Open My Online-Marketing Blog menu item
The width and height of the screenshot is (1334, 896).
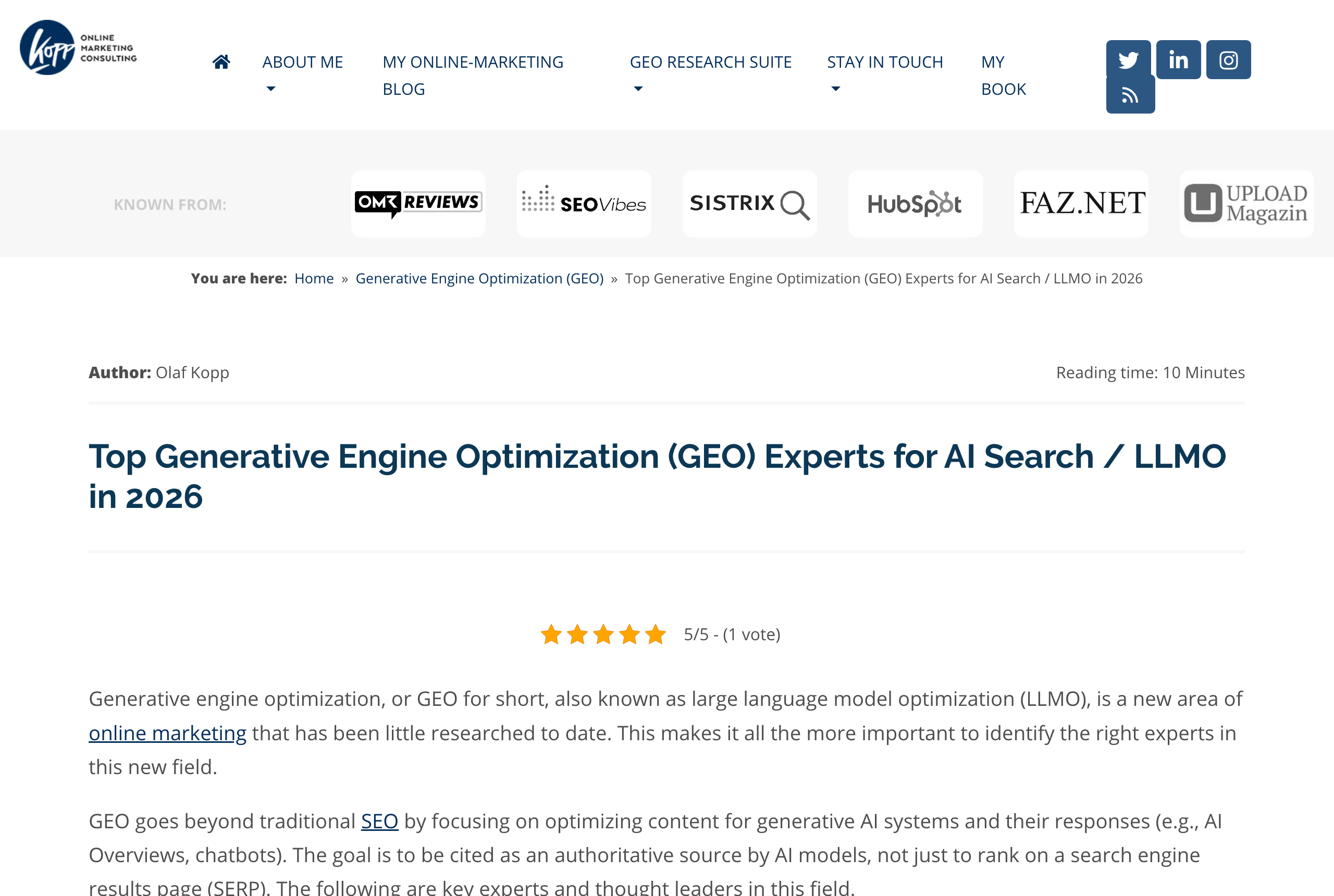pyautogui.click(x=473, y=76)
